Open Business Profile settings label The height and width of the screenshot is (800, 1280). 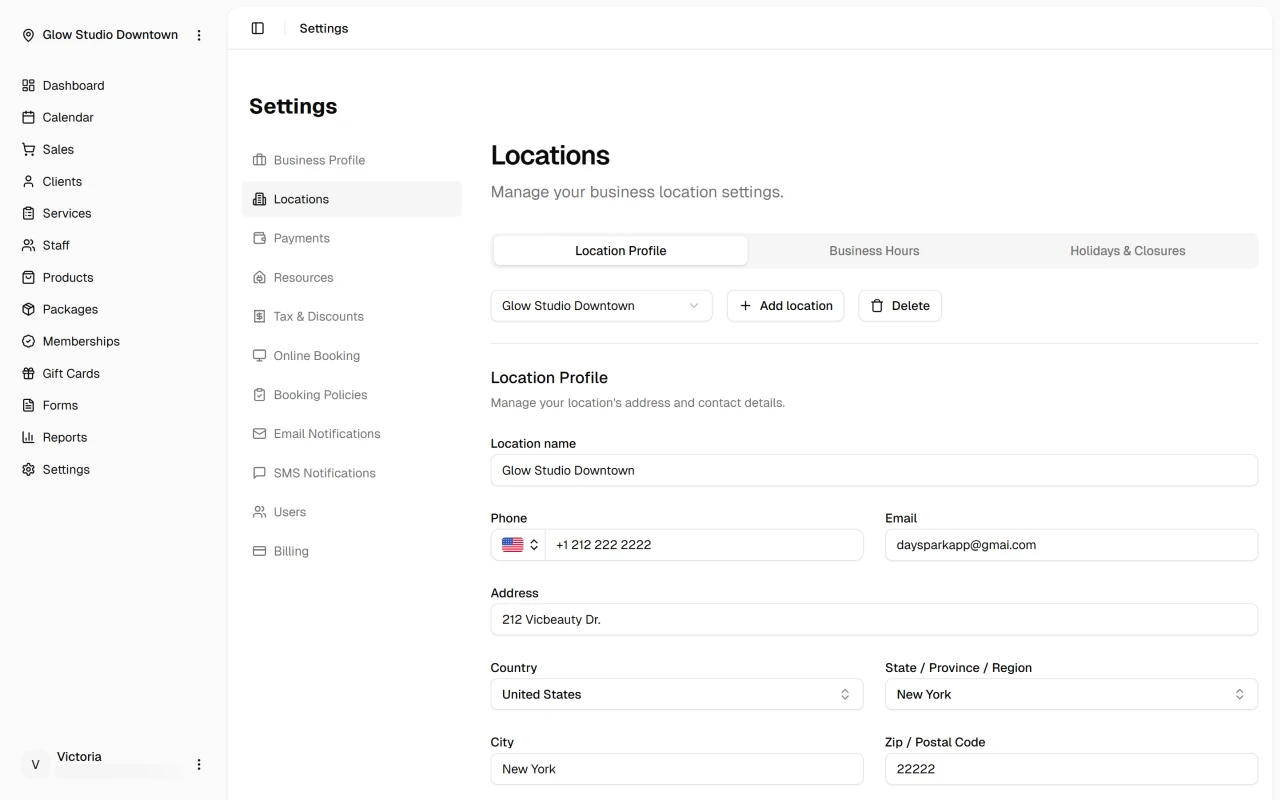(x=319, y=160)
